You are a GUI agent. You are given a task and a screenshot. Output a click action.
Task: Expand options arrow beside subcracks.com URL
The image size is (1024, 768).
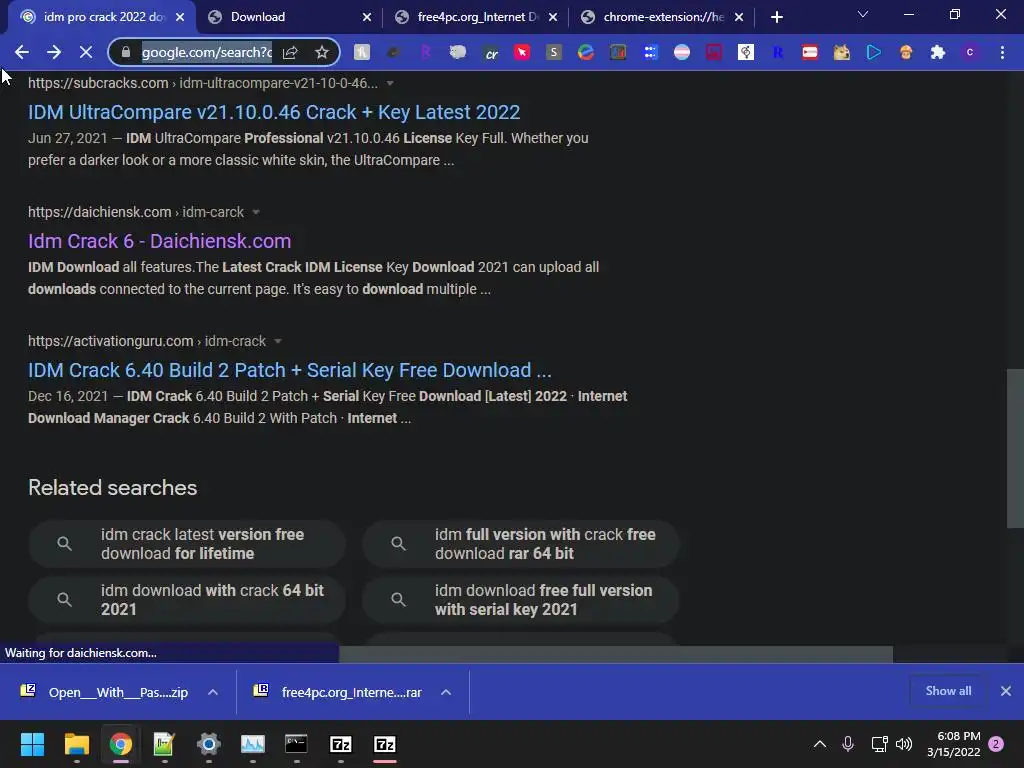tap(390, 83)
